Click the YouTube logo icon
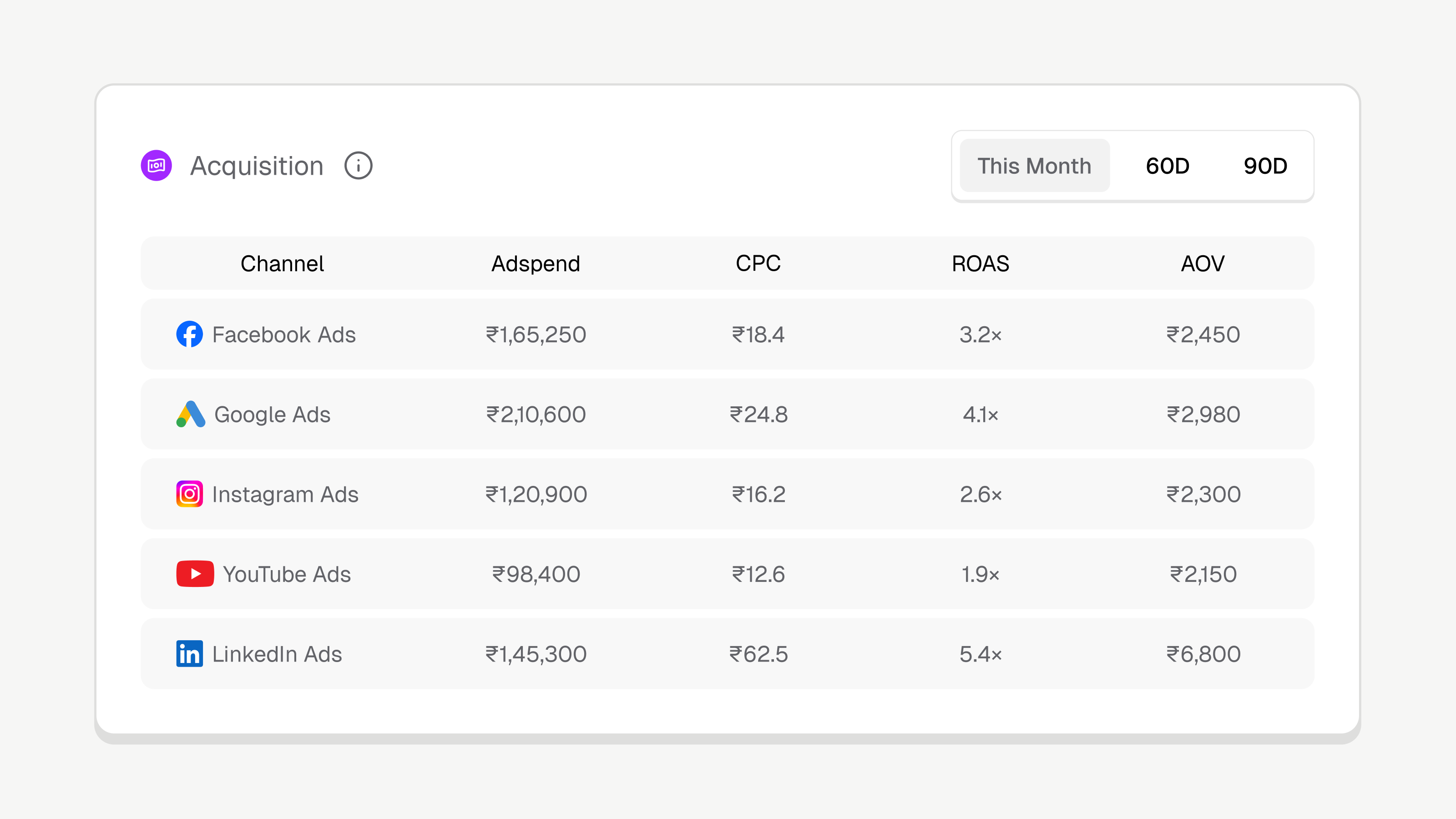1456x819 pixels. tap(195, 574)
